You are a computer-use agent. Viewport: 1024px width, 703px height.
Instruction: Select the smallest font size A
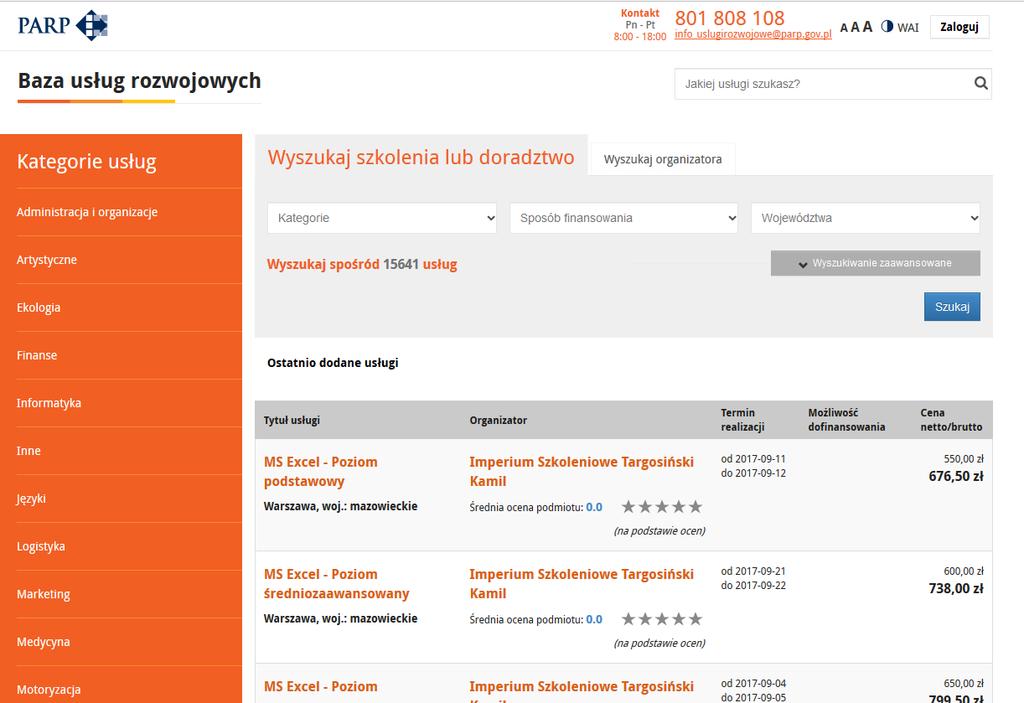click(843, 28)
